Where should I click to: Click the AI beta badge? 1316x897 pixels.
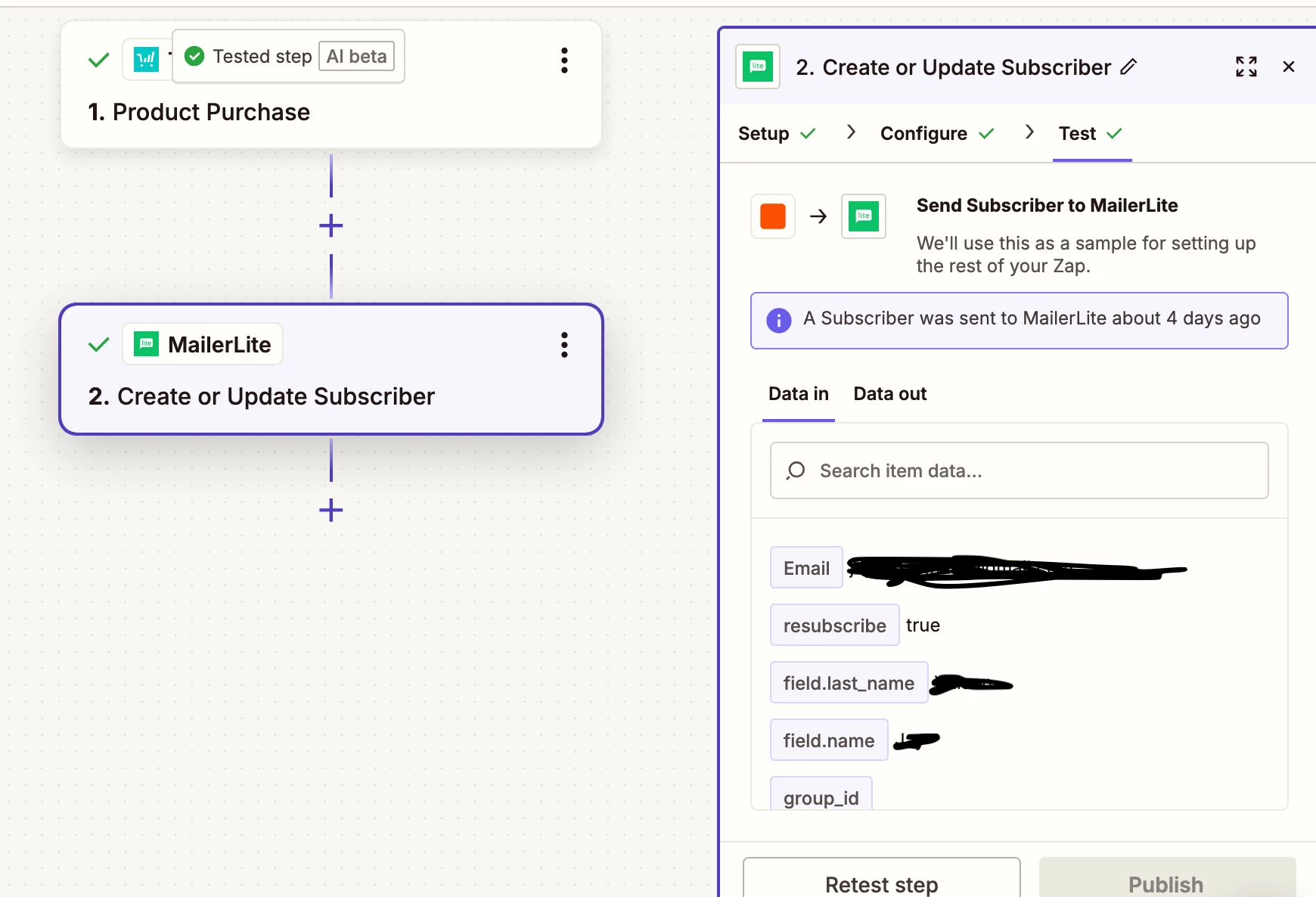click(x=356, y=56)
